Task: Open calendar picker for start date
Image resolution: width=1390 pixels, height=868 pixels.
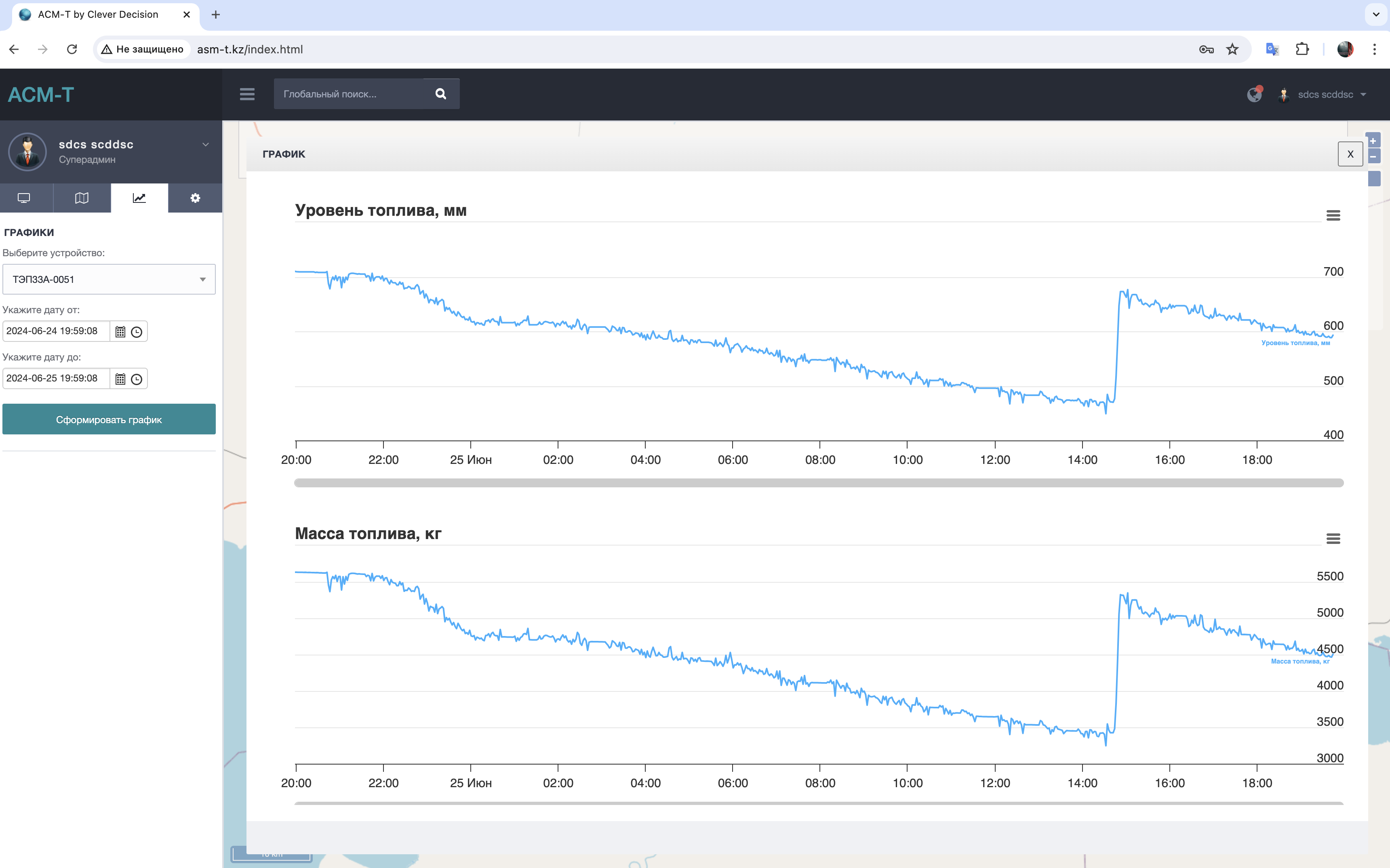Action: 120,332
